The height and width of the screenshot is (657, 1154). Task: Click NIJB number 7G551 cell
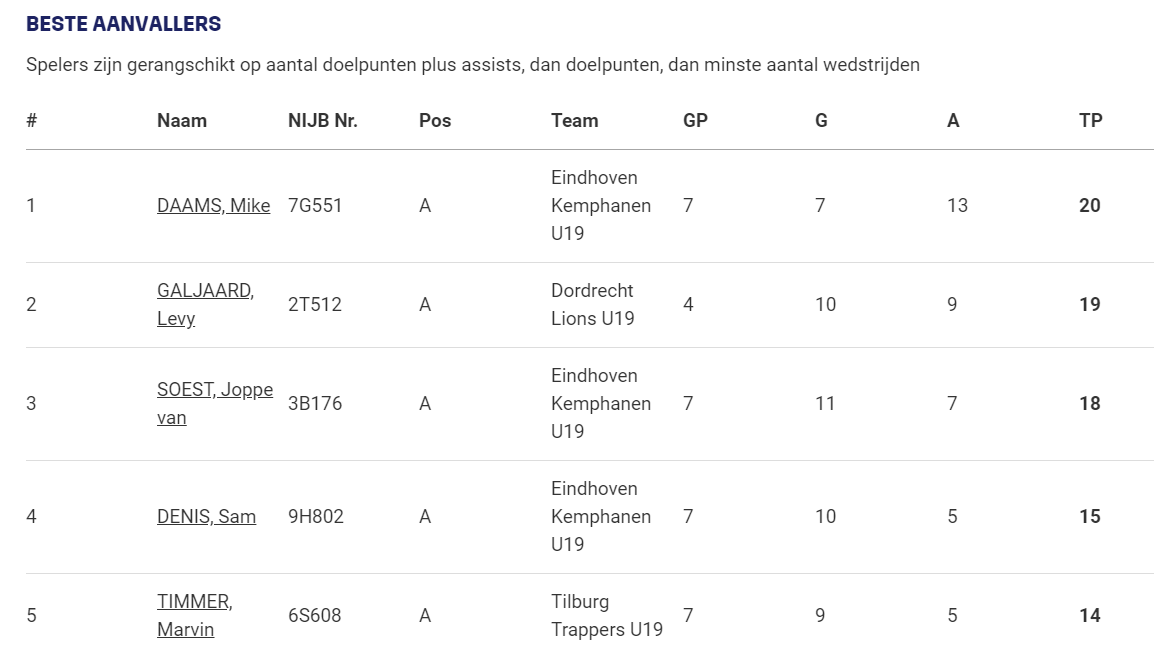point(315,206)
